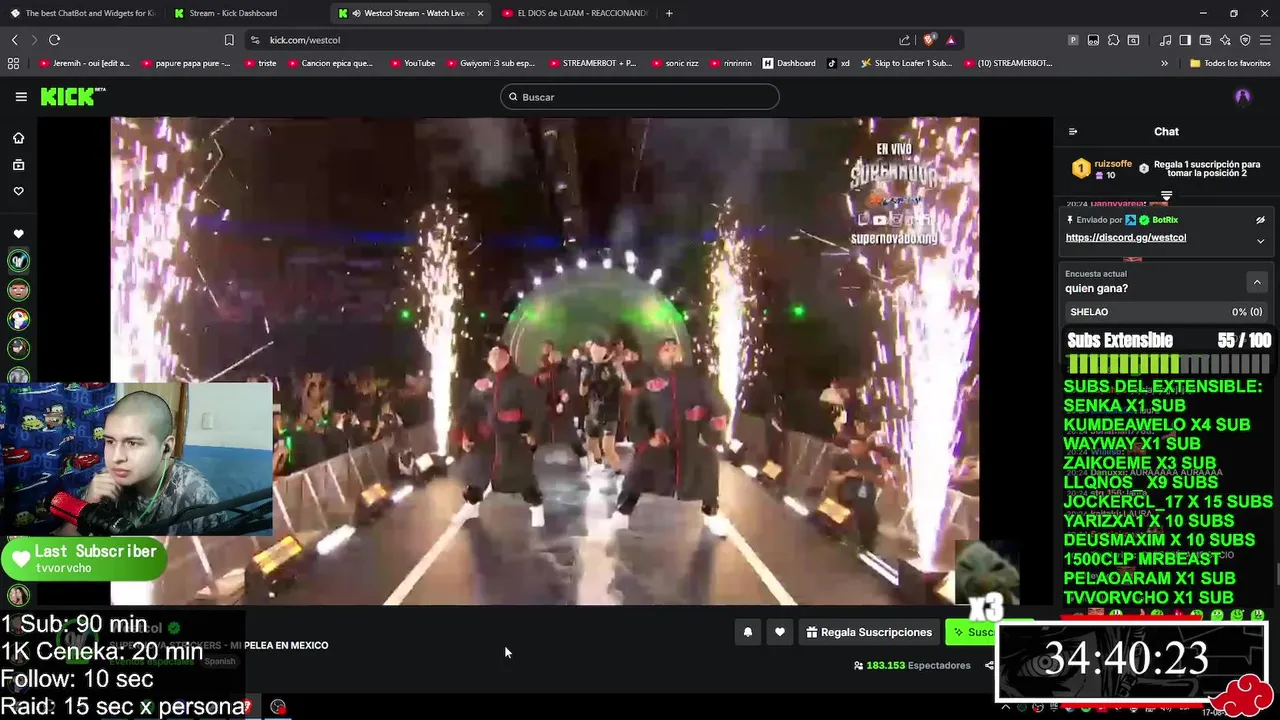1280x720 pixels.
Task: Click the notification bell under the stream
Action: pyautogui.click(x=747, y=632)
